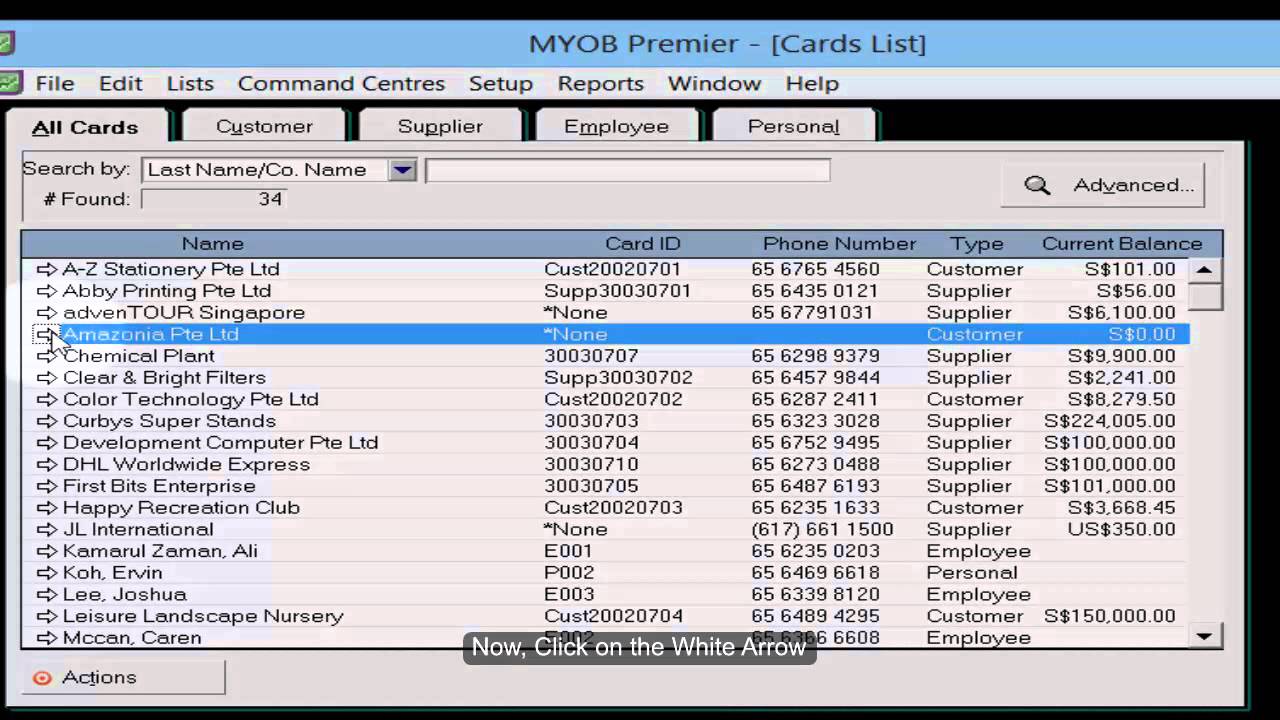Click the arrow icon beside Abby Printing Pte Ltd
This screenshot has height=720, width=1280.
pos(47,291)
